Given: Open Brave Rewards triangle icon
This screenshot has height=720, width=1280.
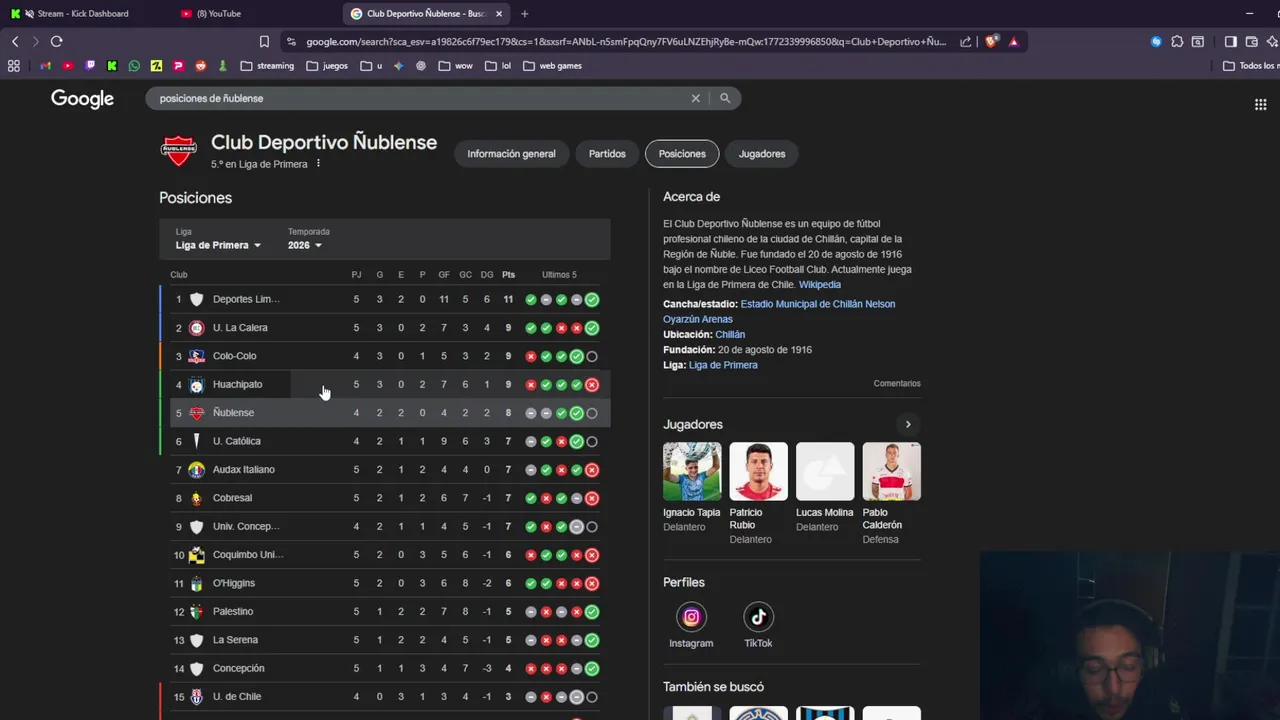Looking at the screenshot, I should (x=1013, y=41).
